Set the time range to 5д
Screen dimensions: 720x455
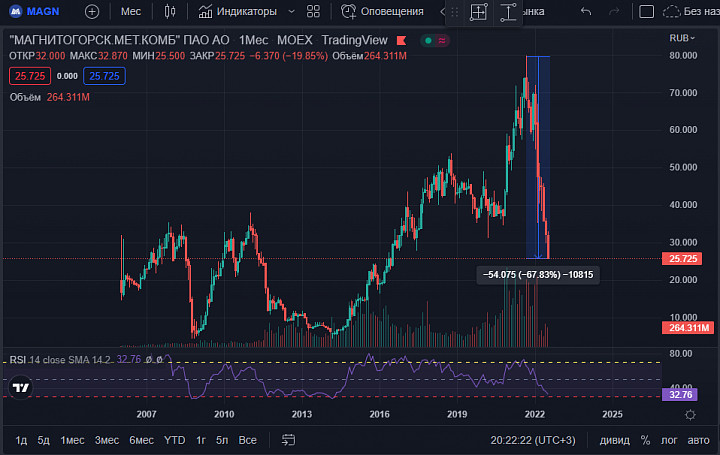(44, 440)
